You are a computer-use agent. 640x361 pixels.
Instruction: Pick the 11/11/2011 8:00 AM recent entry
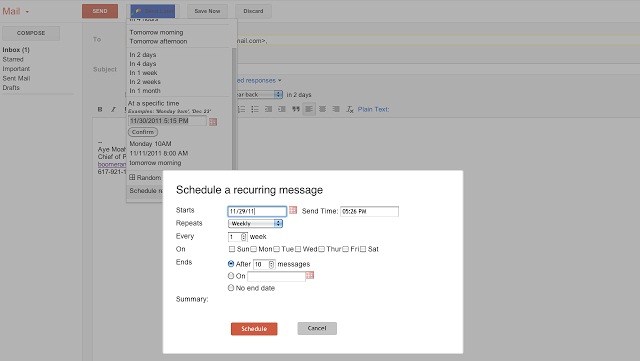pos(159,153)
